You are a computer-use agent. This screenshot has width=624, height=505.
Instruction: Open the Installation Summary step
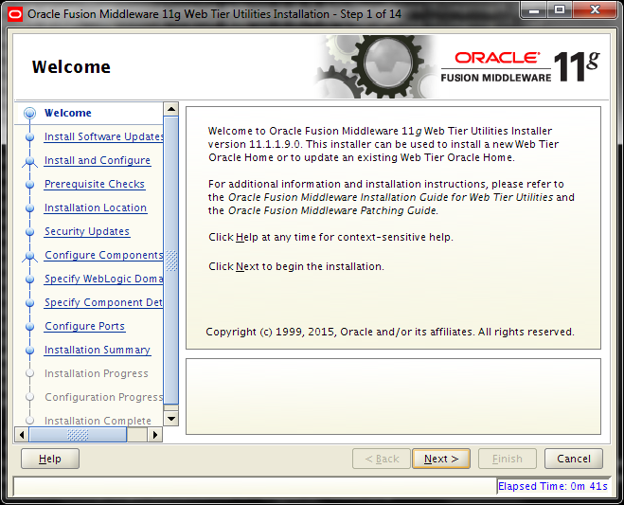click(x=98, y=350)
